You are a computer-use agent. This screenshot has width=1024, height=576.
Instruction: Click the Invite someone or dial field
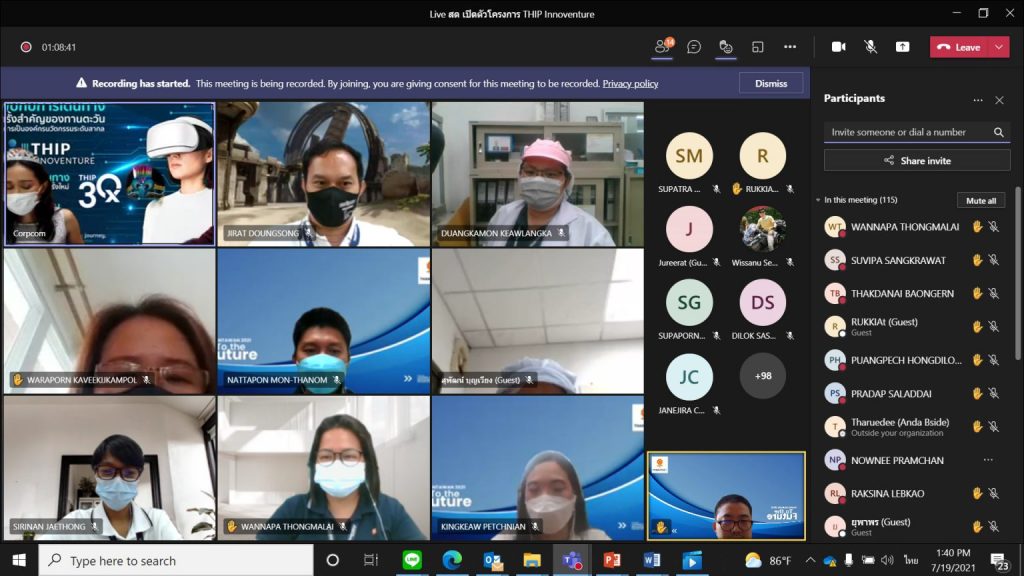[x=906, y=132]
